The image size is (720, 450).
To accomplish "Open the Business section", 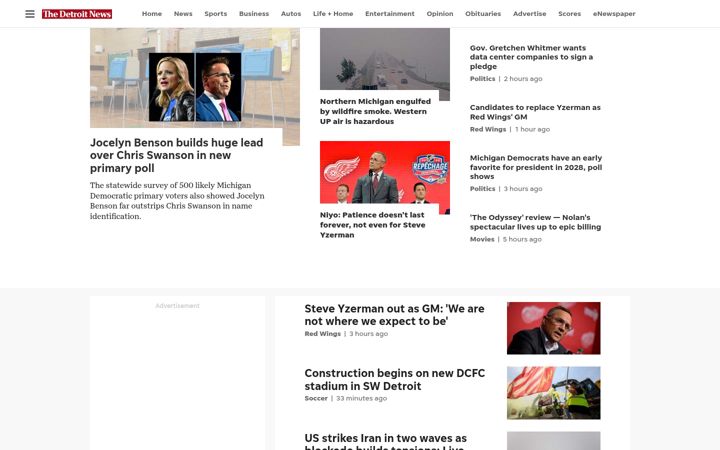I will 254,14.
